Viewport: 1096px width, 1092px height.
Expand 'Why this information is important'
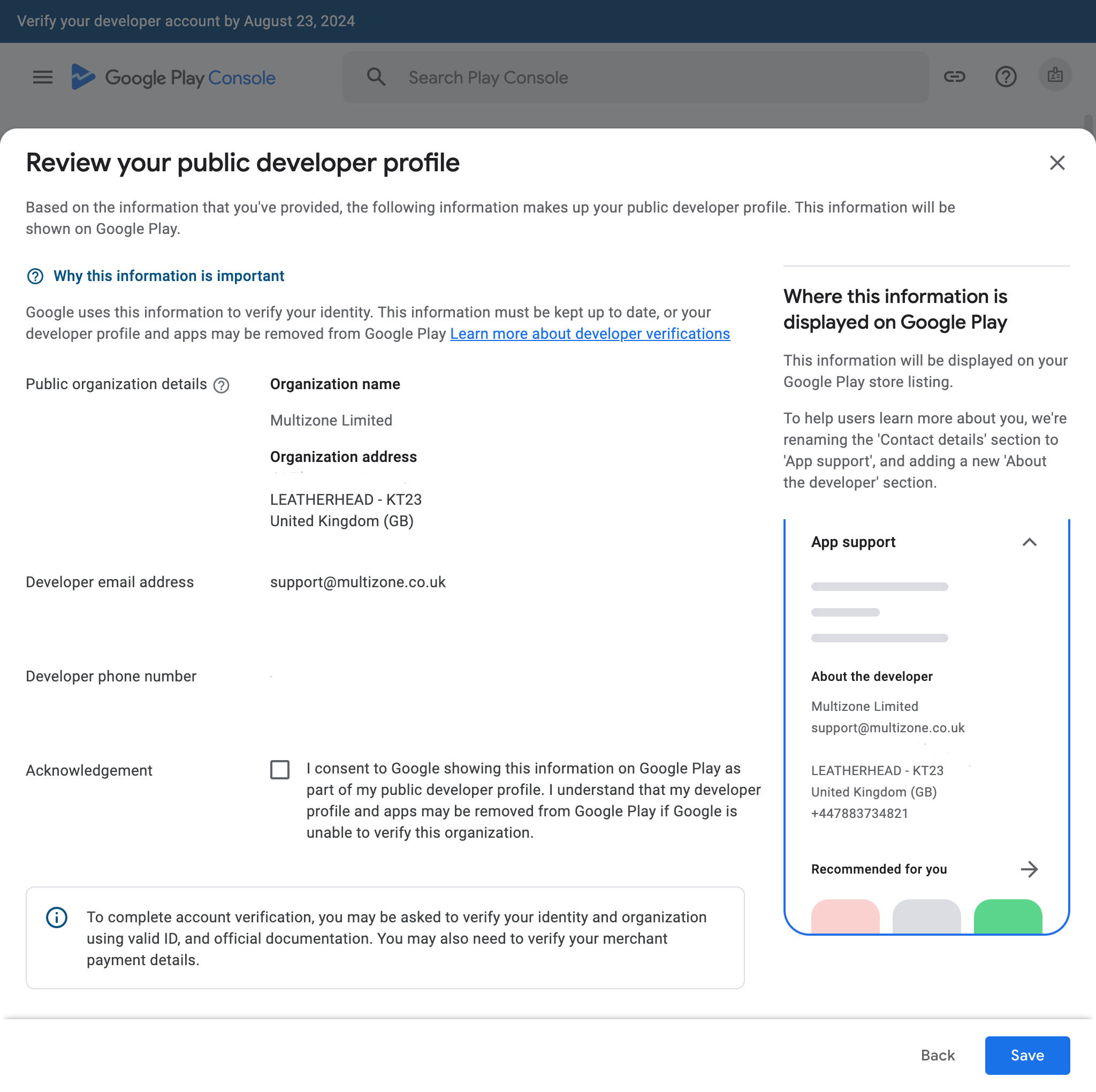pos(169,276)
